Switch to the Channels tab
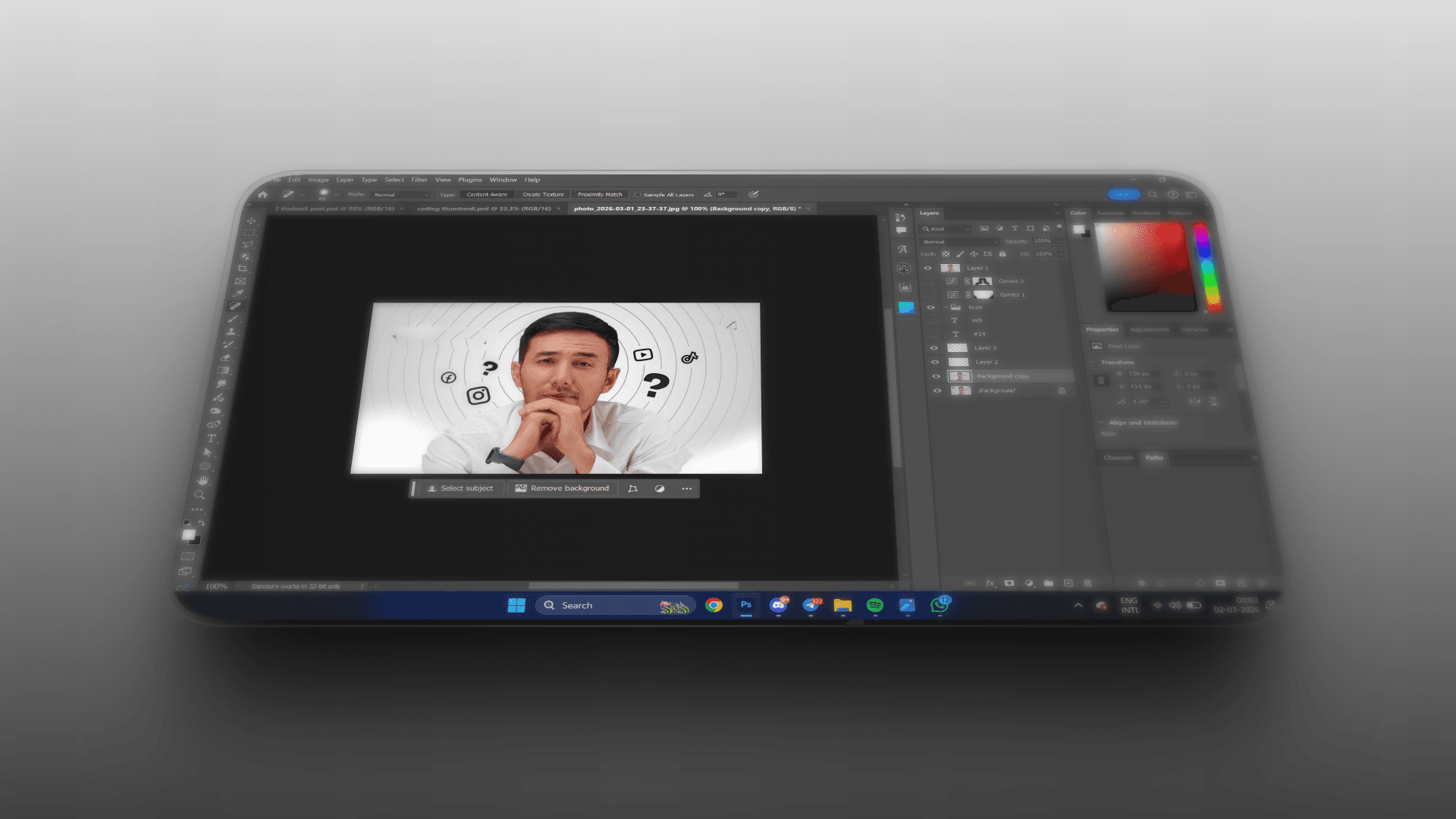 pos(1118,458)
